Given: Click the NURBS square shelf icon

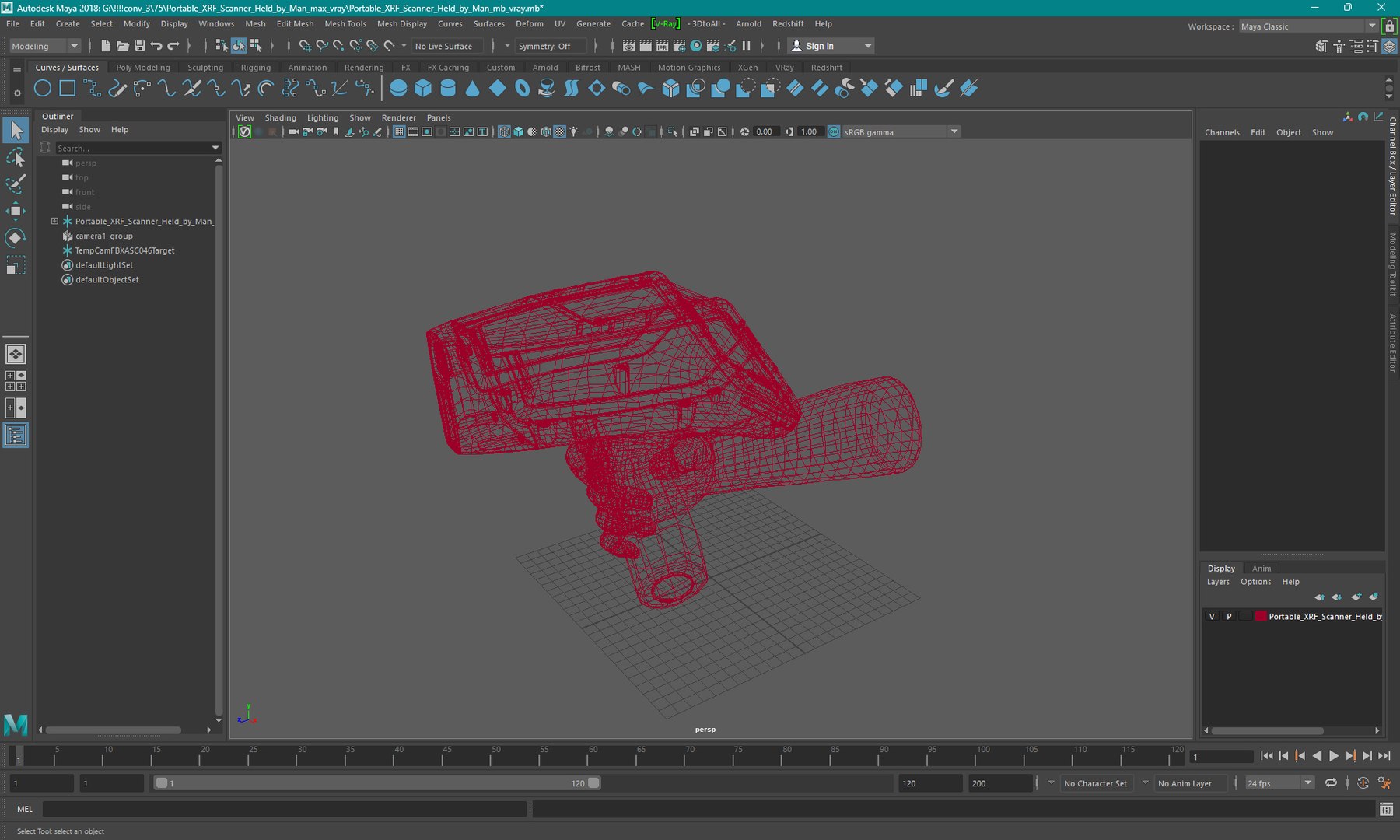Looking at the screenshot, I should tap(68, 89).
